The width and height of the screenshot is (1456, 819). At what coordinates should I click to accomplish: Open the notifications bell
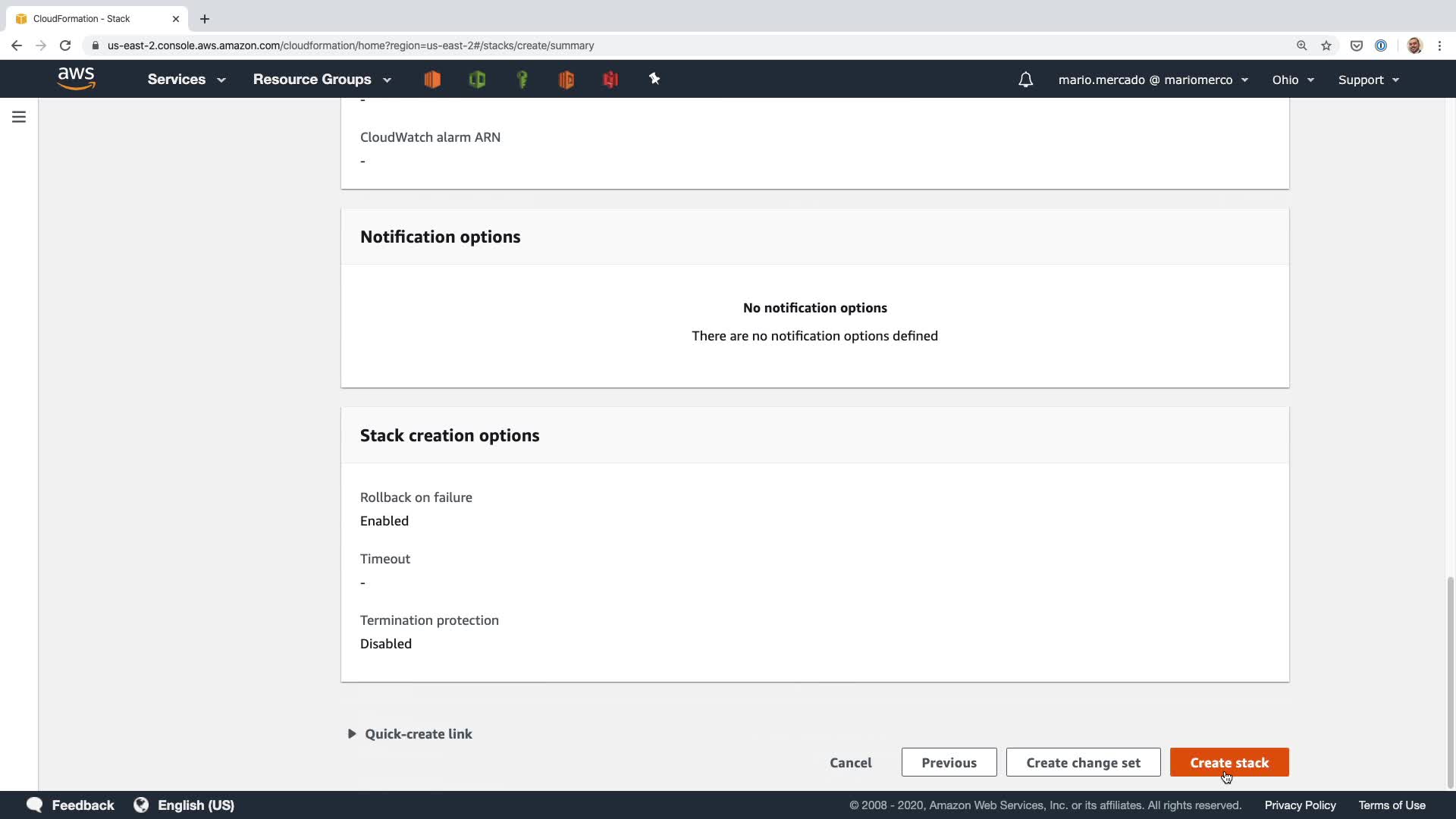click(1025, 80)
